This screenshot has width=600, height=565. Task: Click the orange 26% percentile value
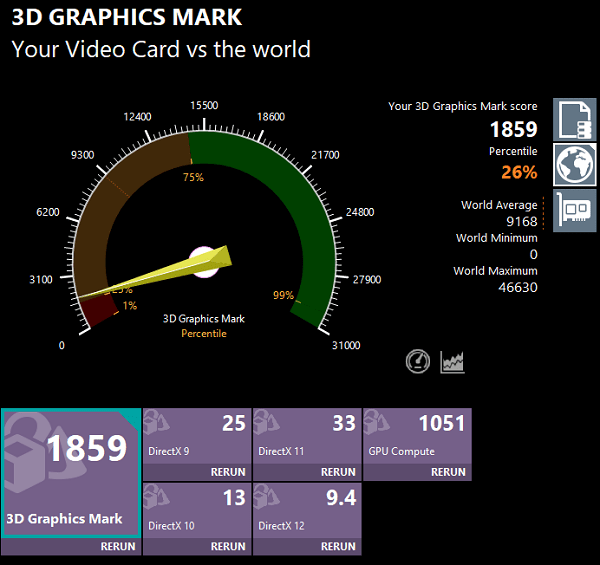point(519,172)
